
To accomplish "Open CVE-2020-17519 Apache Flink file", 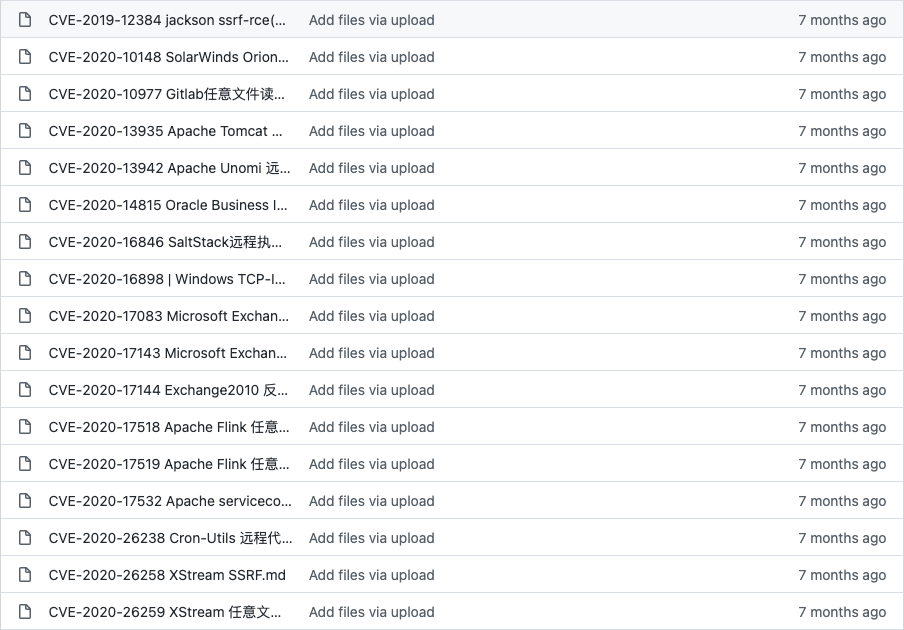I will (x=169, y=464).
